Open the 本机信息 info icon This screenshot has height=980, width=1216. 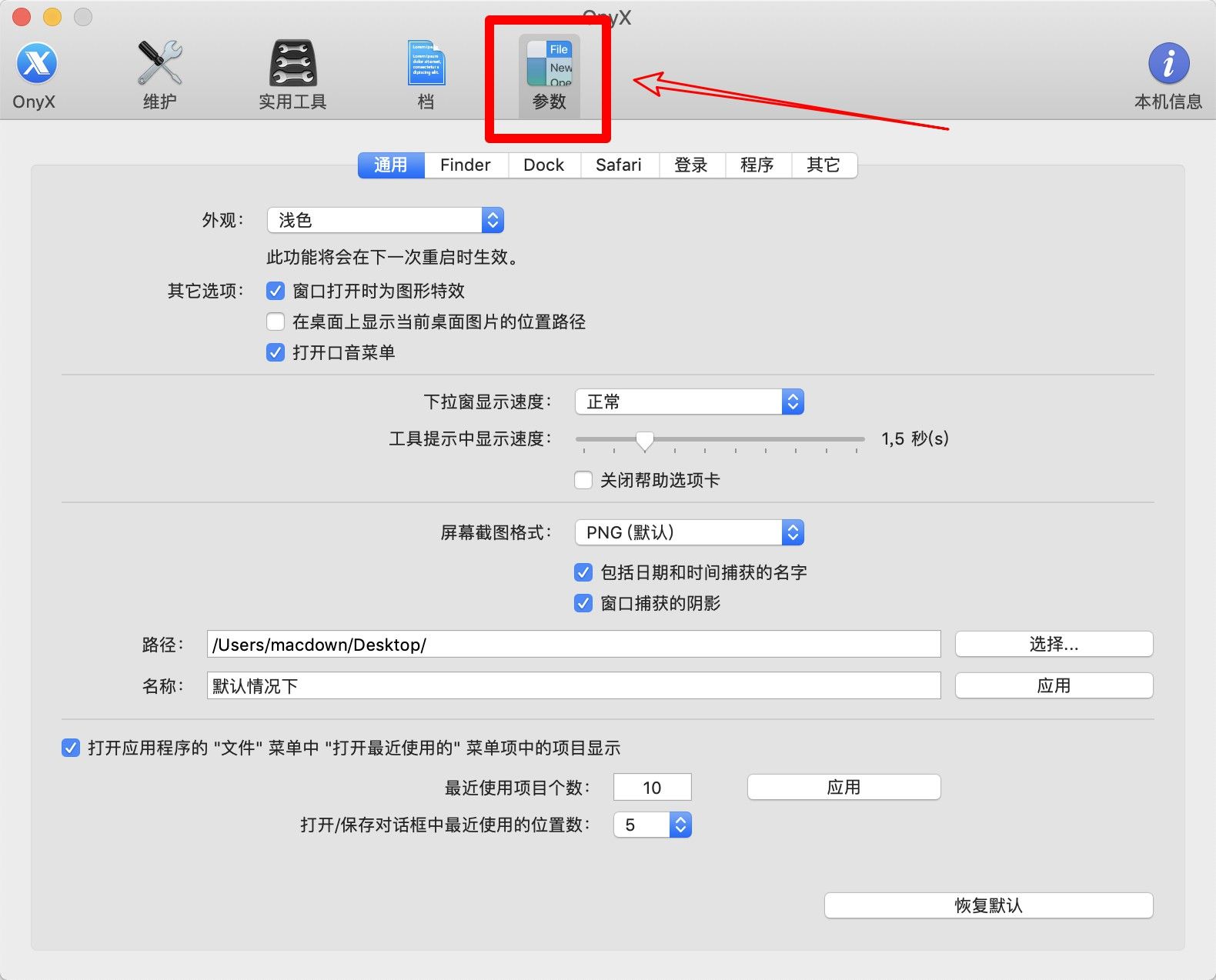1168,75
